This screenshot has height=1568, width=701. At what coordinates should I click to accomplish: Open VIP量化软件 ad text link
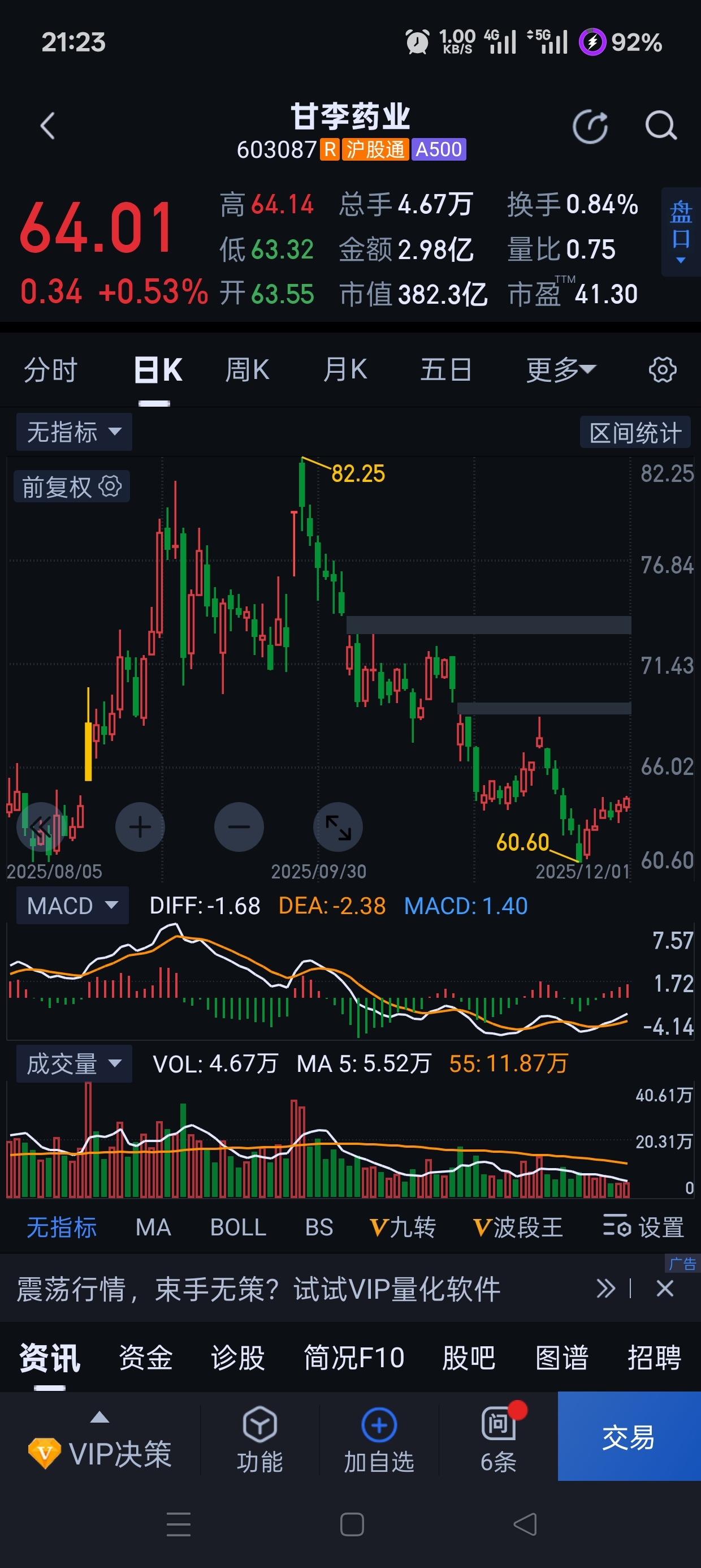(258, 1288)
